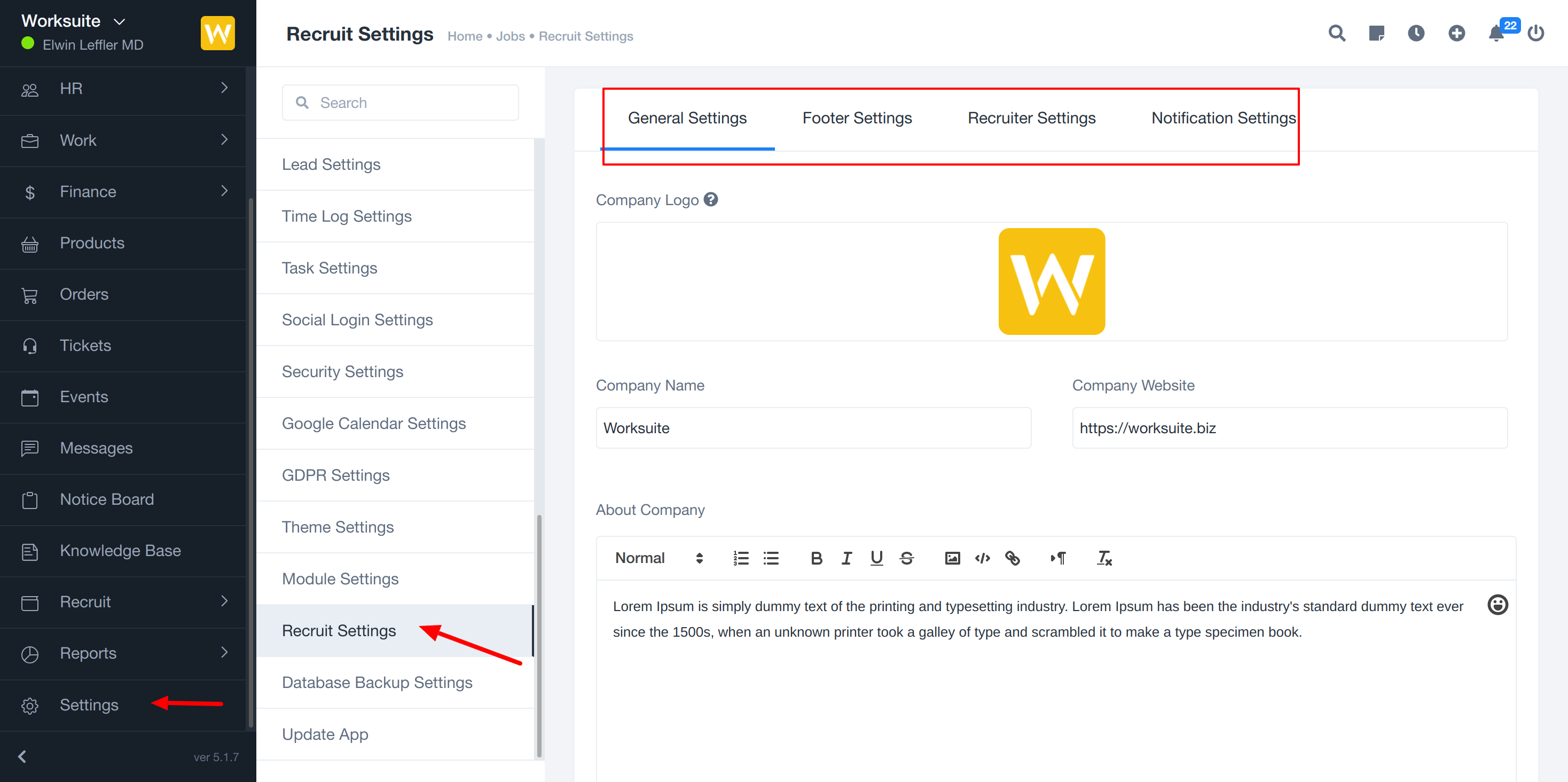Viewport: 1568px width, 782px height.
Task: Toggle bold formatting in editor
Action: (816, 558)
